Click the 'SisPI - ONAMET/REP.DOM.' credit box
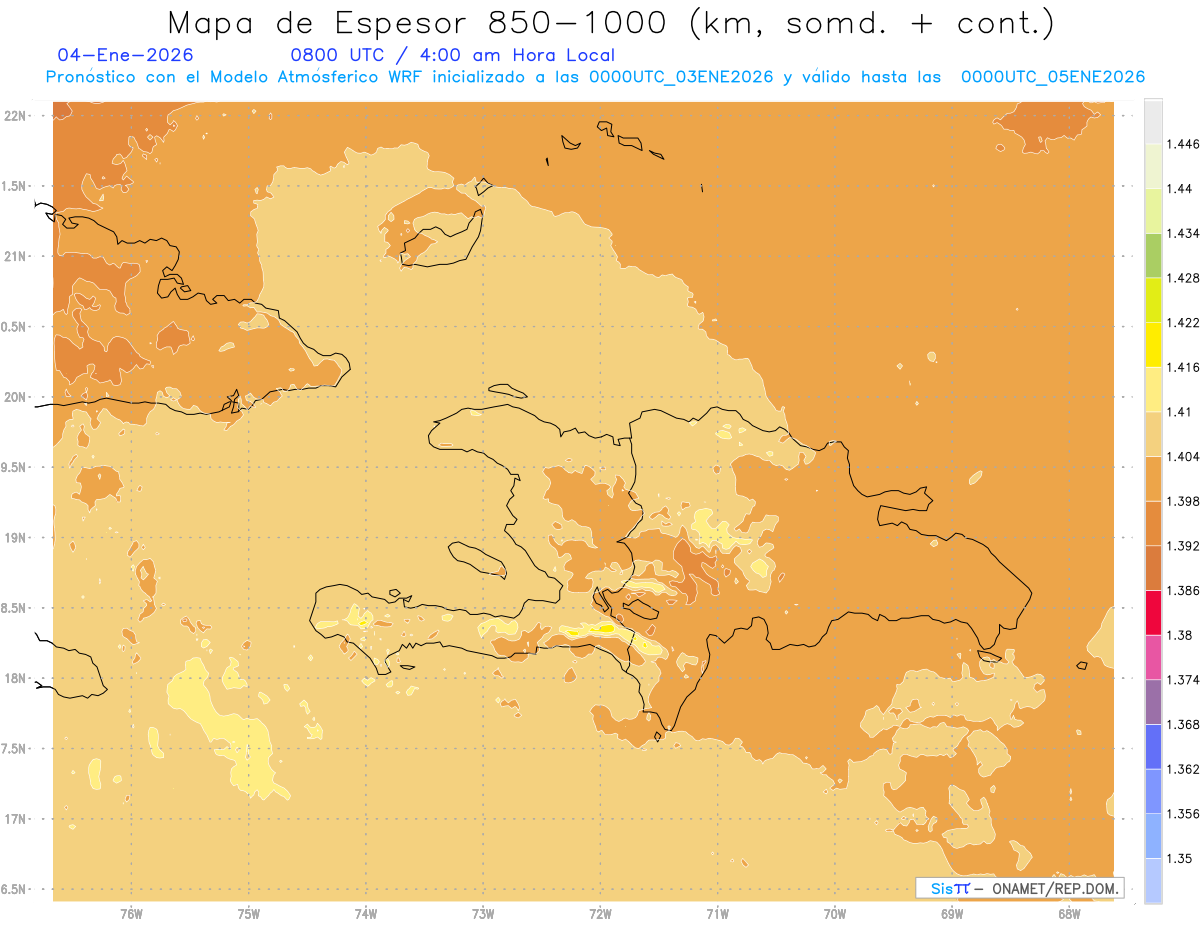1200x927 pixels. (1019, 888)
